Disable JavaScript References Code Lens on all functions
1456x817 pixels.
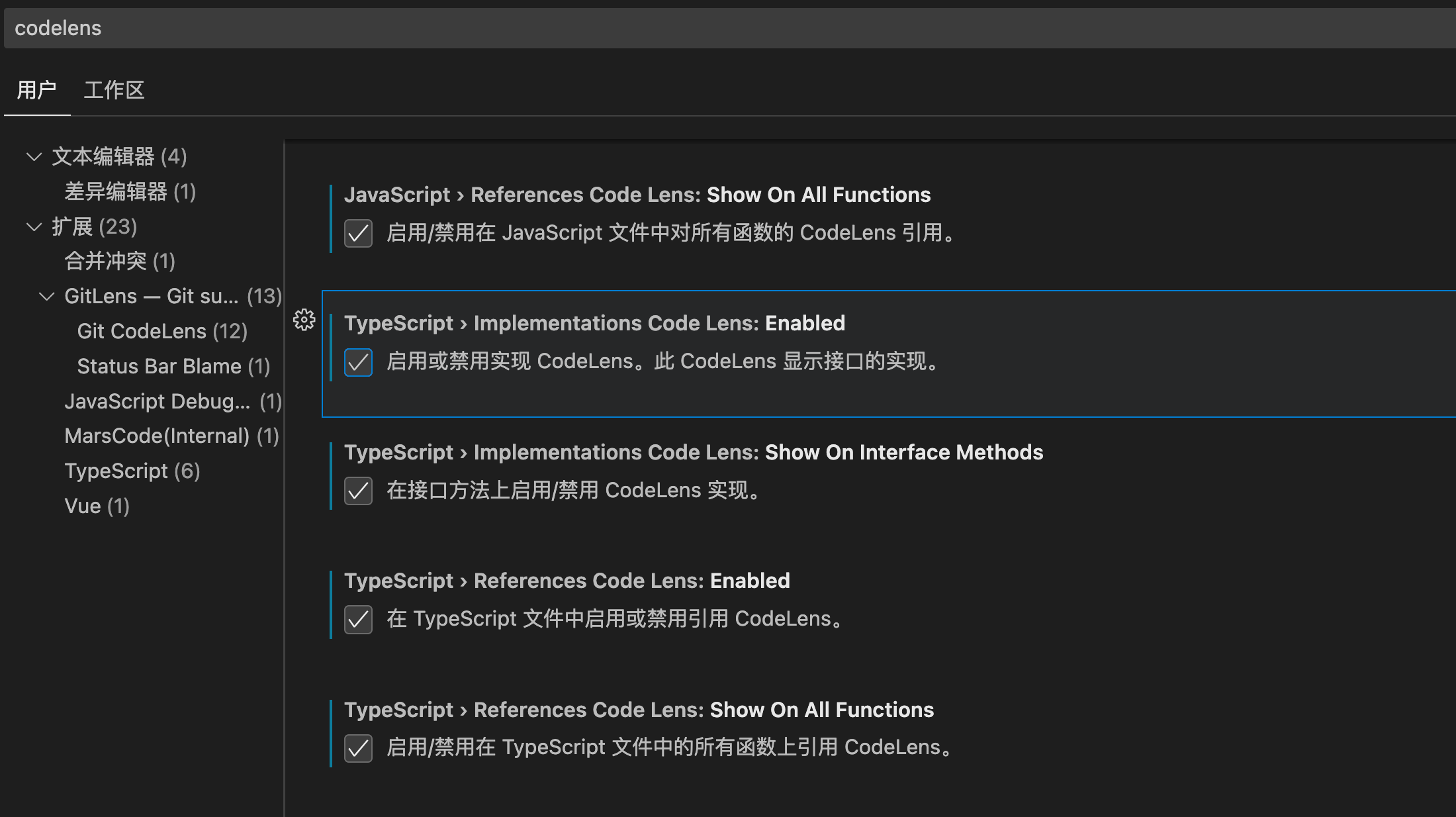tap(358, 233)
